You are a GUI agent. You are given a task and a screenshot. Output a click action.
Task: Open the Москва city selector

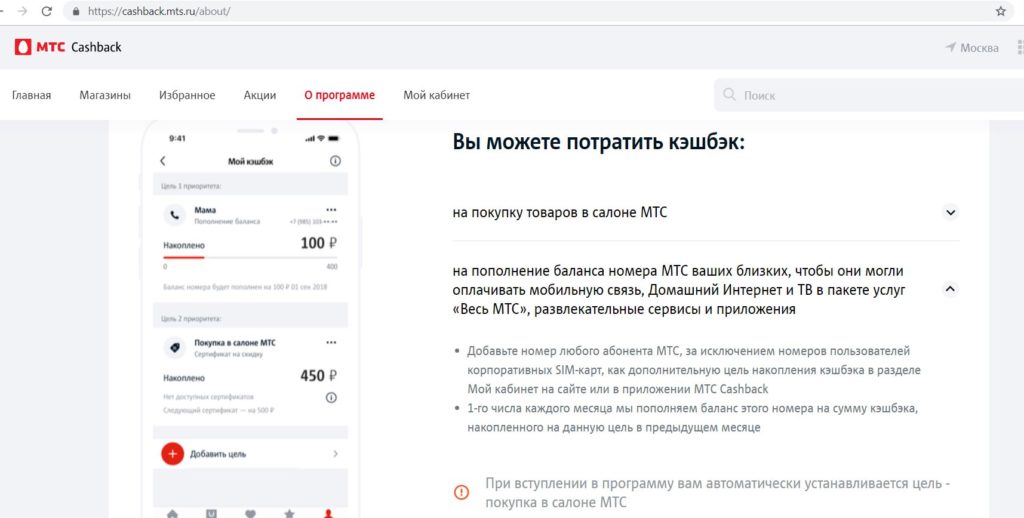click(972, 48)
